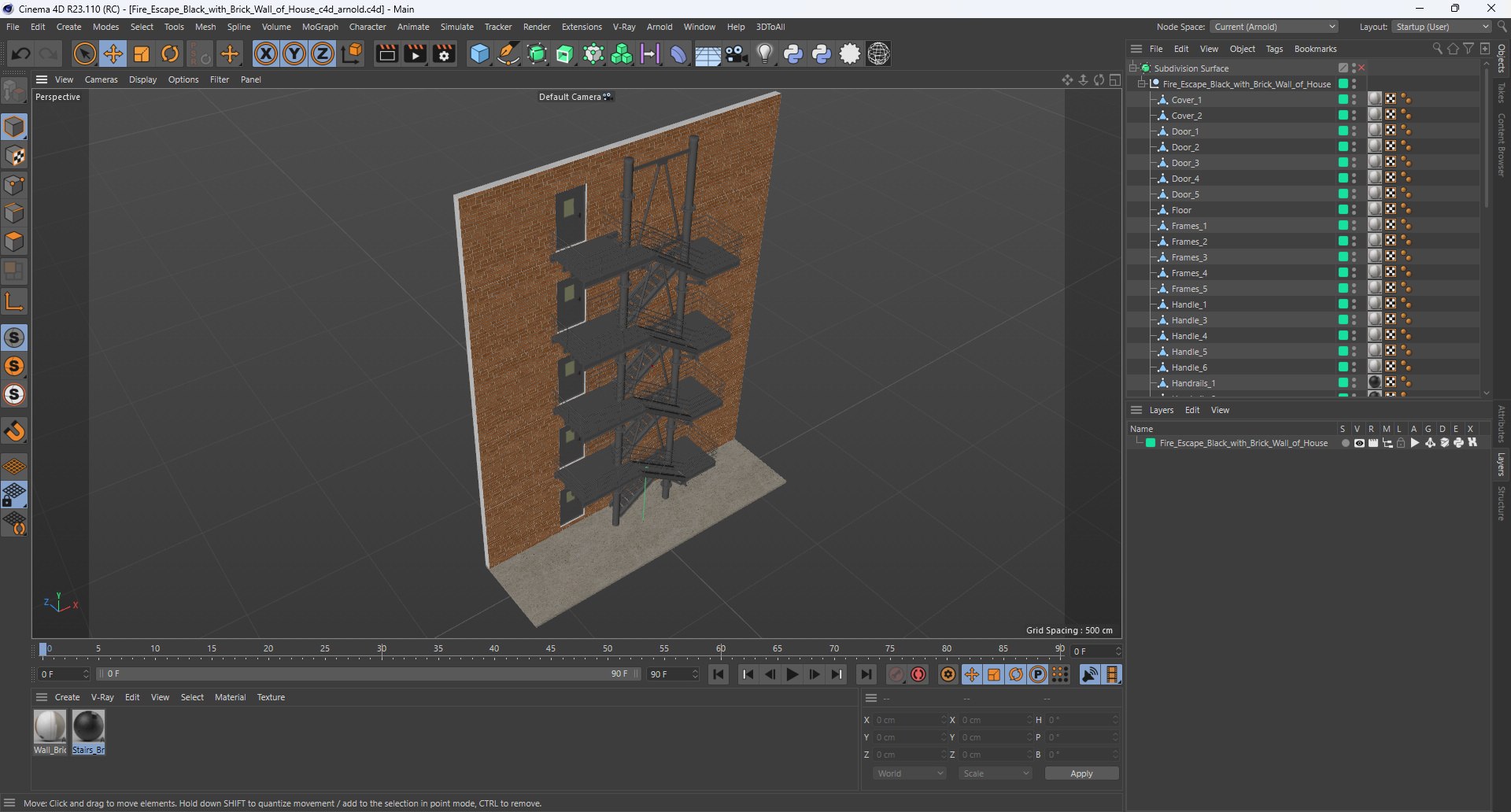Toggle X axis lock
Viewport: 1511px width, 812px height.
266,54
